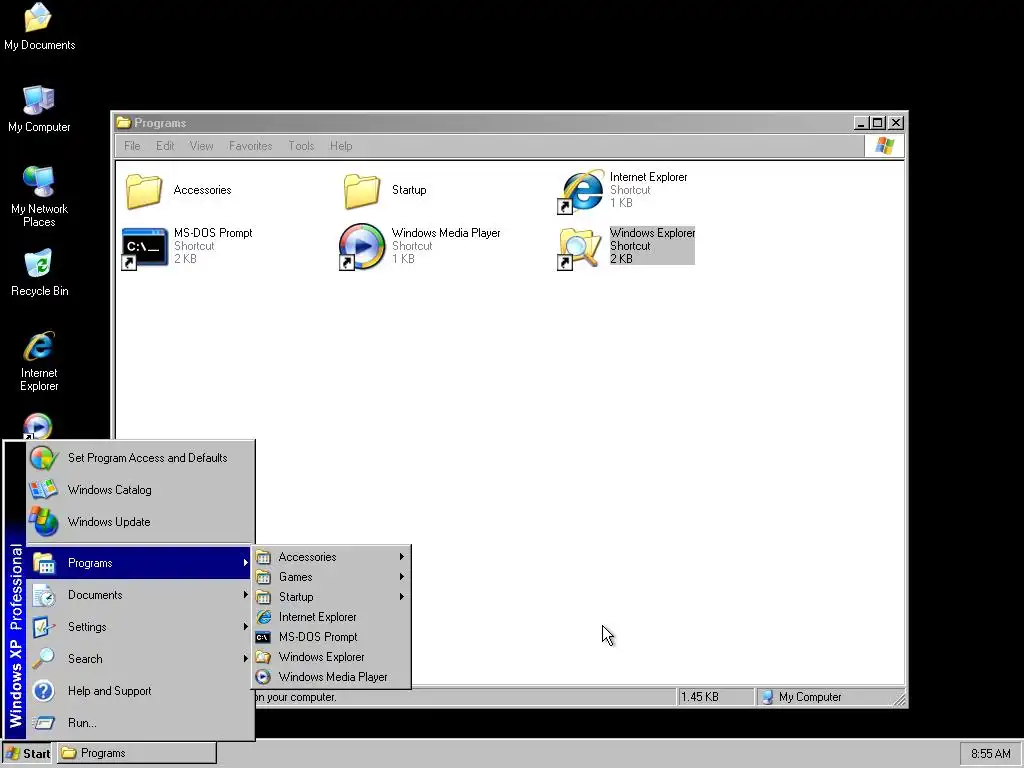This screenshot has height=768, width=1024.
Task: Click the Start button on taskbar
Action: click(27, 754)
